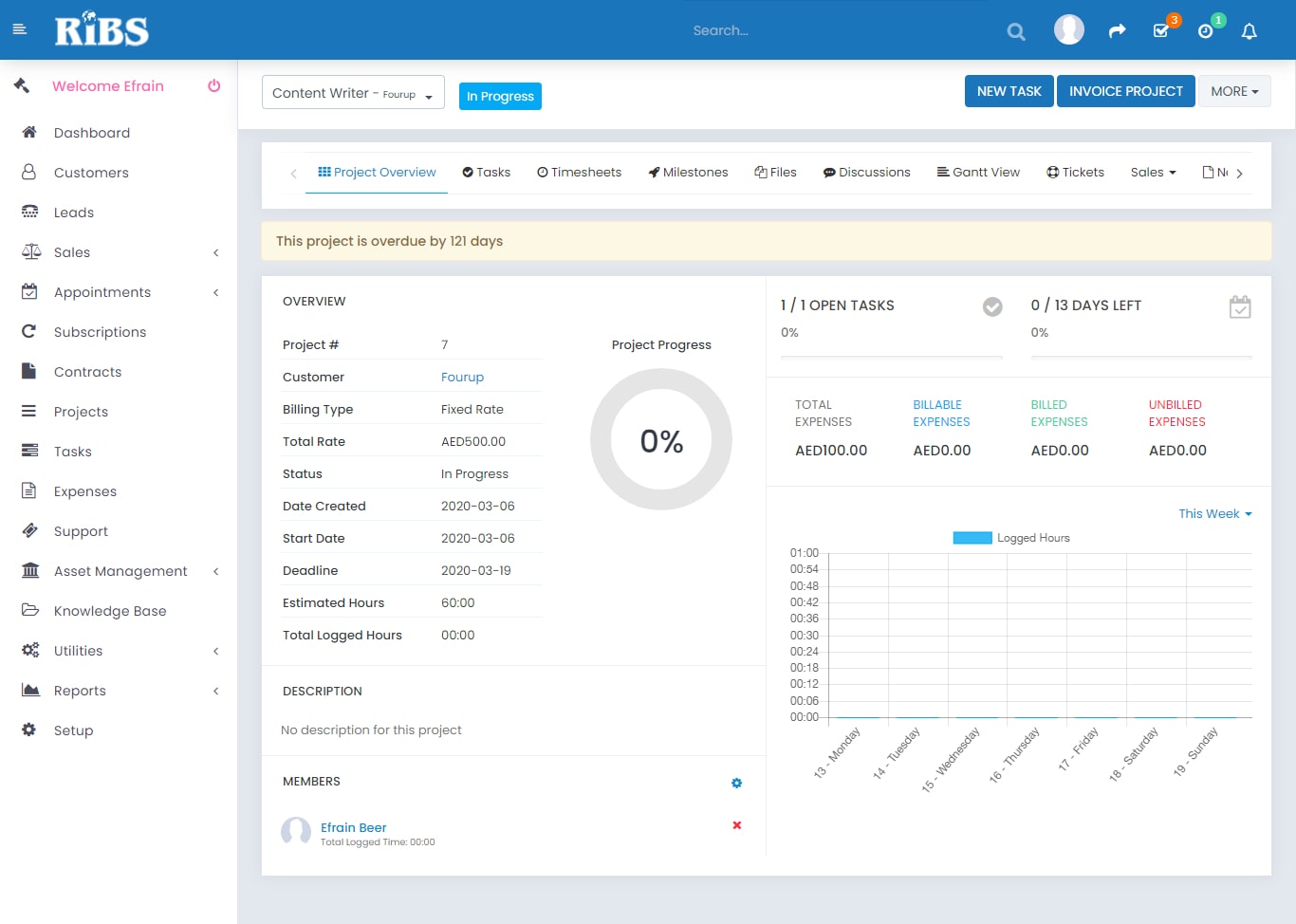1296x924 pixels.
Task: Remove member Efrain Beer with red X
Action: [x=736, y=825]
